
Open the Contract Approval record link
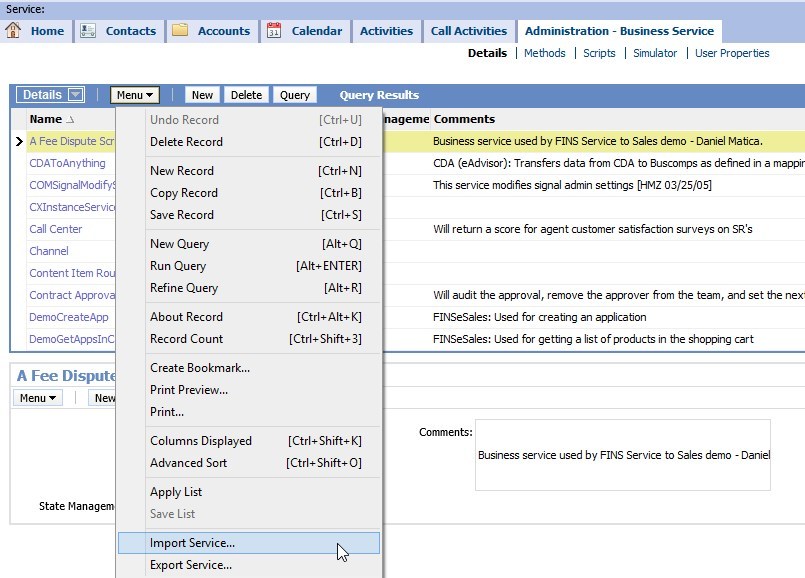click(72, 295)
